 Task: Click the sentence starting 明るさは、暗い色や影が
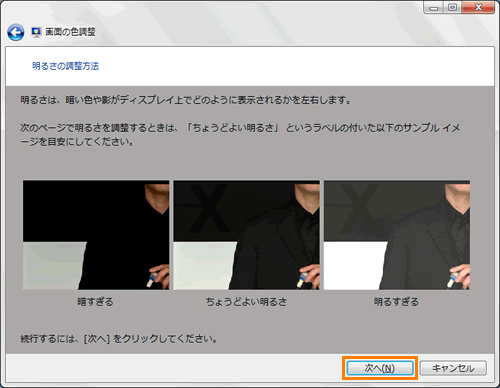coord(186,100)
